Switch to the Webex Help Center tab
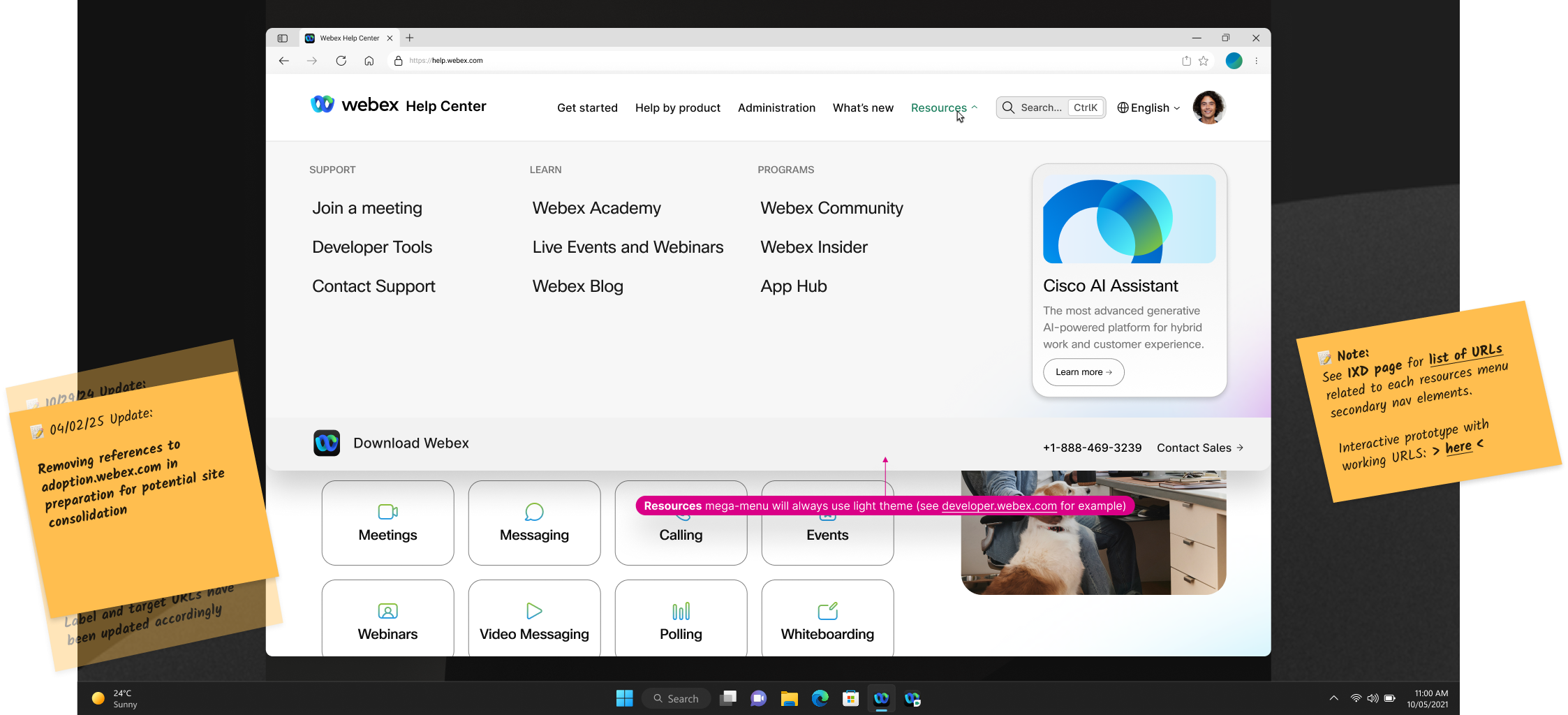Image resolution: width=1568 pixels, height=715 pixels. 348,38
